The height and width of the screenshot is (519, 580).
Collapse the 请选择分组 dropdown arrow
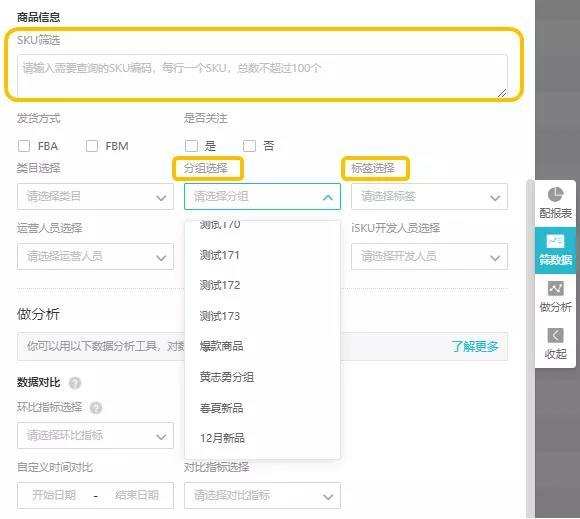[328, 197]
